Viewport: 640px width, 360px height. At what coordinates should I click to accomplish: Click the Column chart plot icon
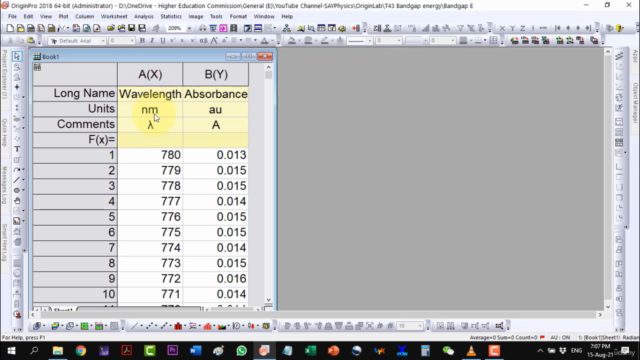tap(178, 326)
